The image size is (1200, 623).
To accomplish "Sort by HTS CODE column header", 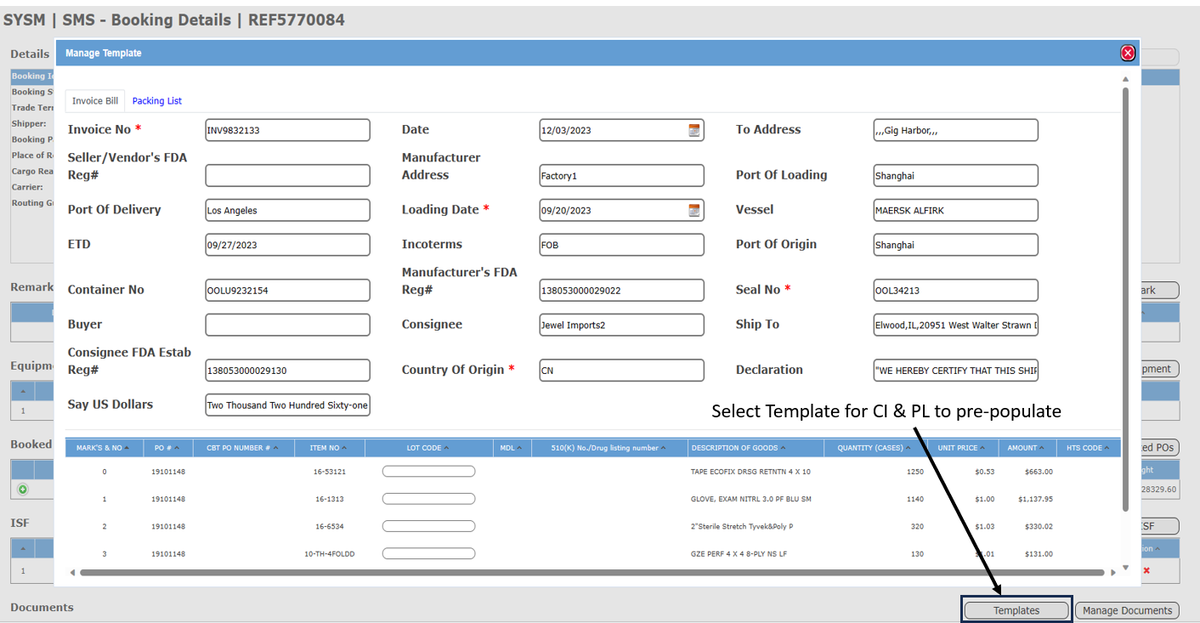I will (1088, 448).
